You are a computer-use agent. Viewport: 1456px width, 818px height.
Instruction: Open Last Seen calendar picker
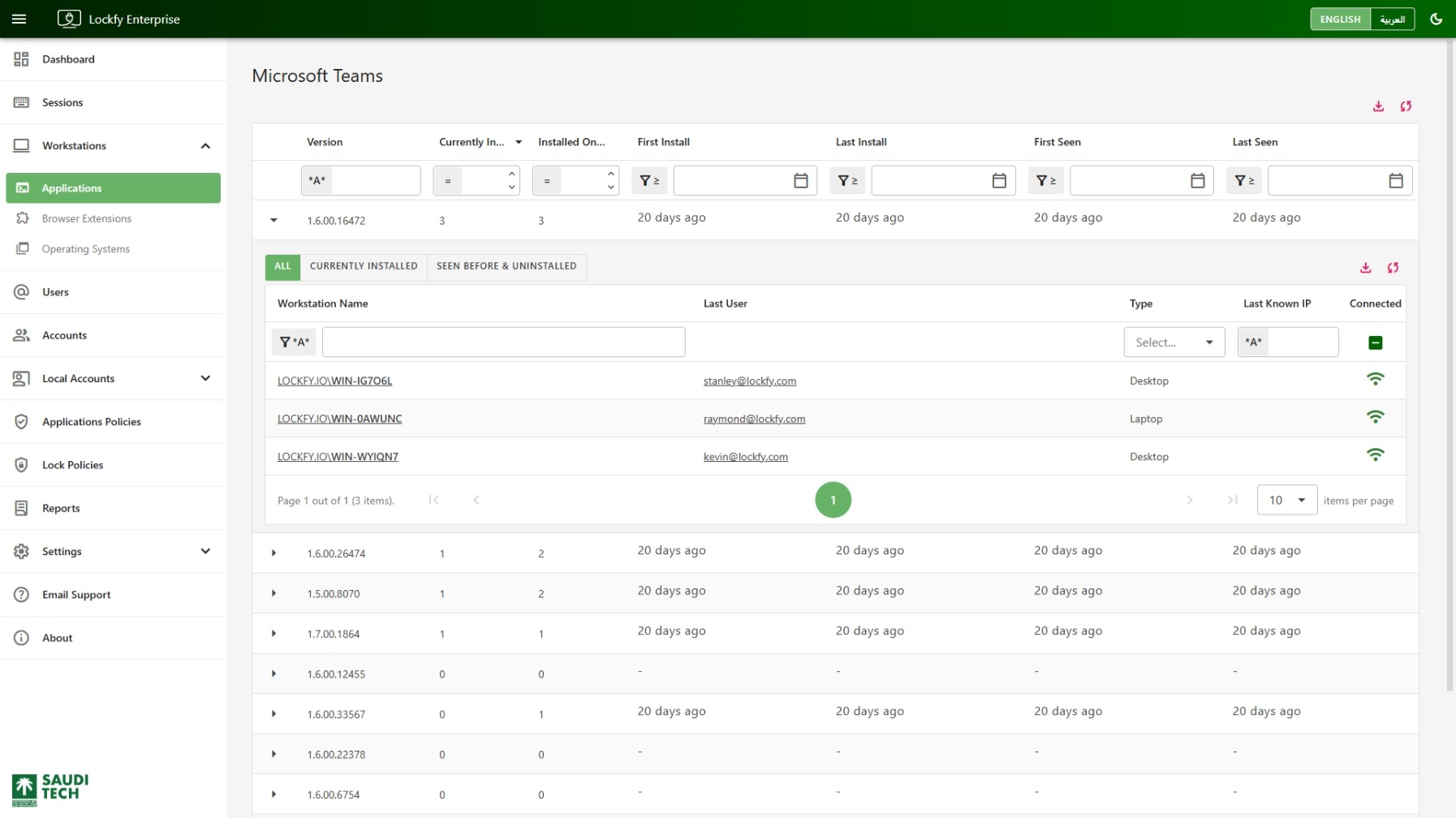tap(1395, 180)
